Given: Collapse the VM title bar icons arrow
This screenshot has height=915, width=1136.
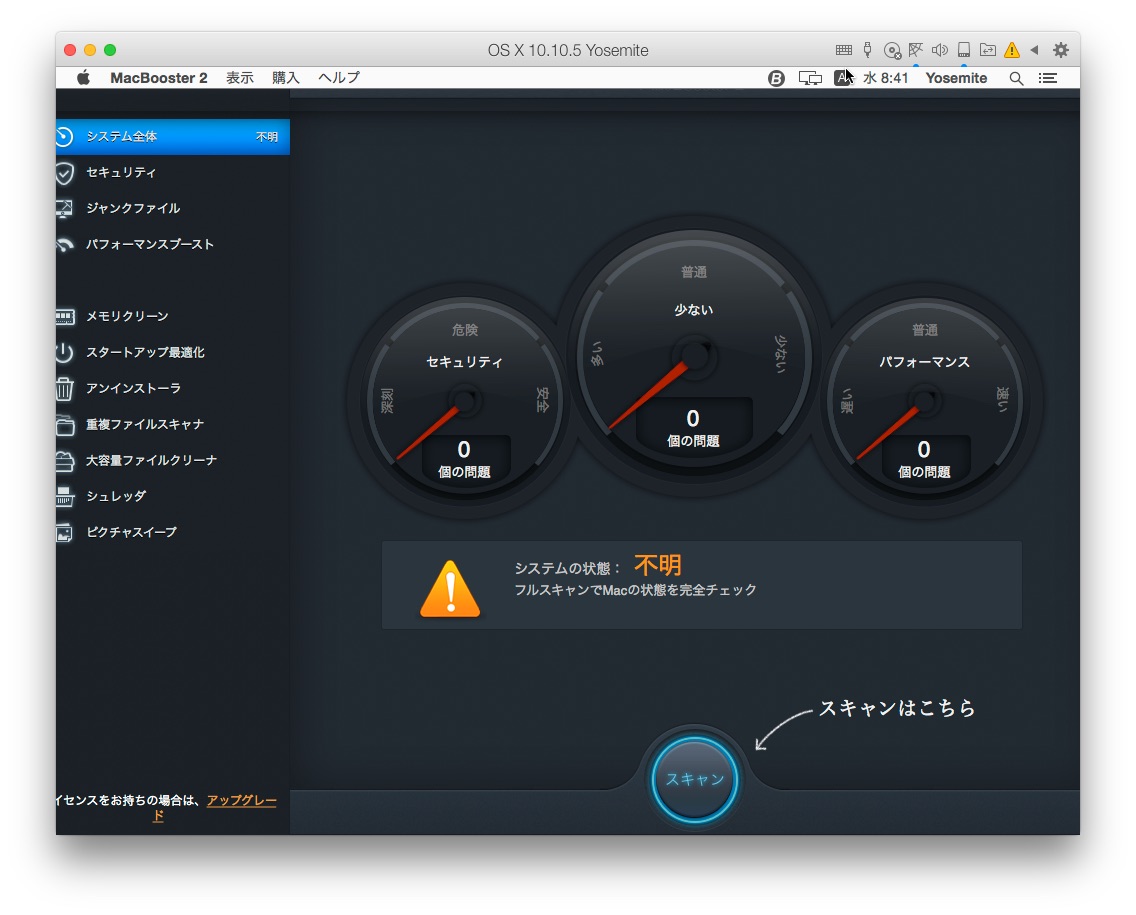Looking at the screenshot, I should click(x=1035, y=50).
